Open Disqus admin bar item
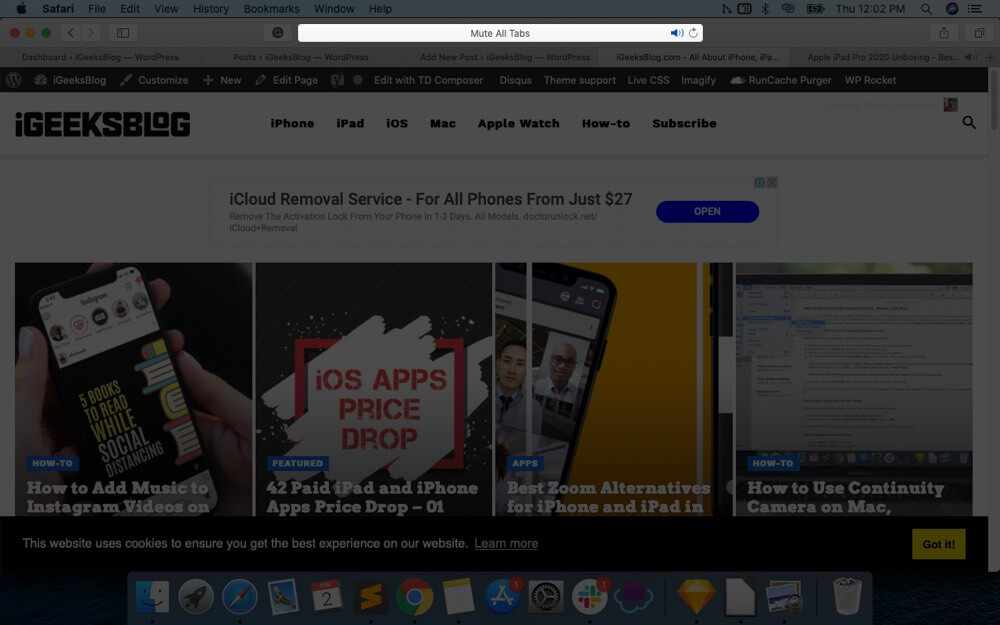This screenshot has height=625, width=1000. click(x=515, y=80)
